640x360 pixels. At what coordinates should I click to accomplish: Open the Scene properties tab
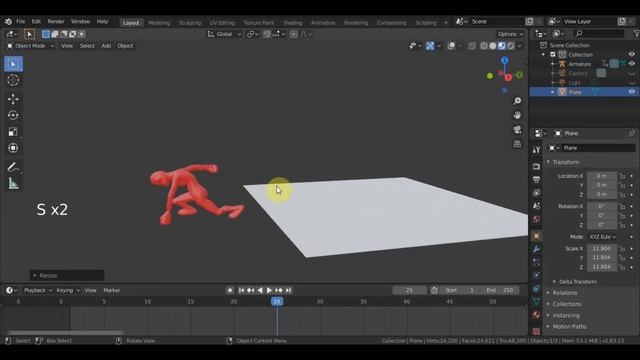536,206
